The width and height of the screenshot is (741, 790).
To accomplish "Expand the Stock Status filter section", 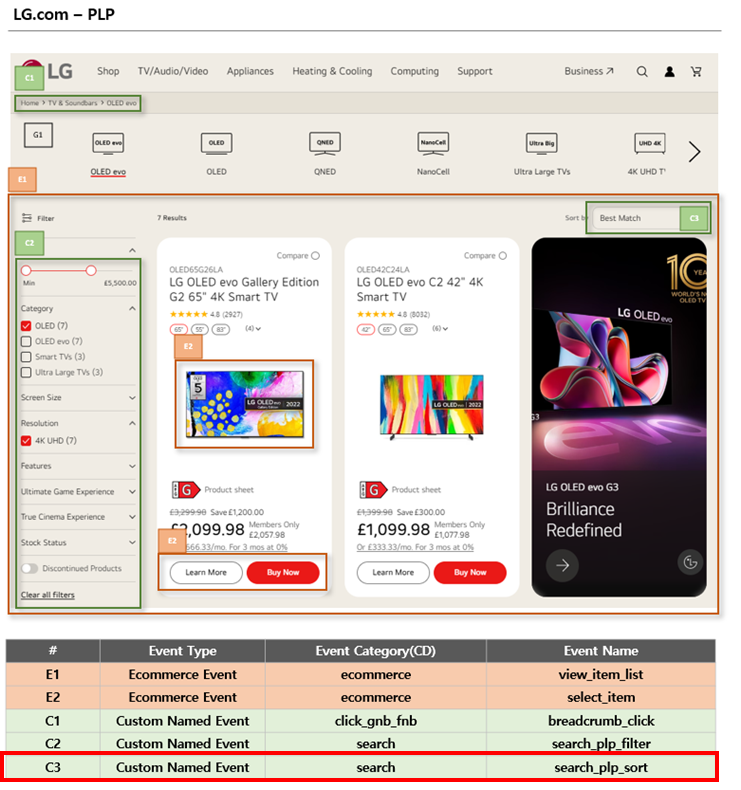I will [132, 543].
